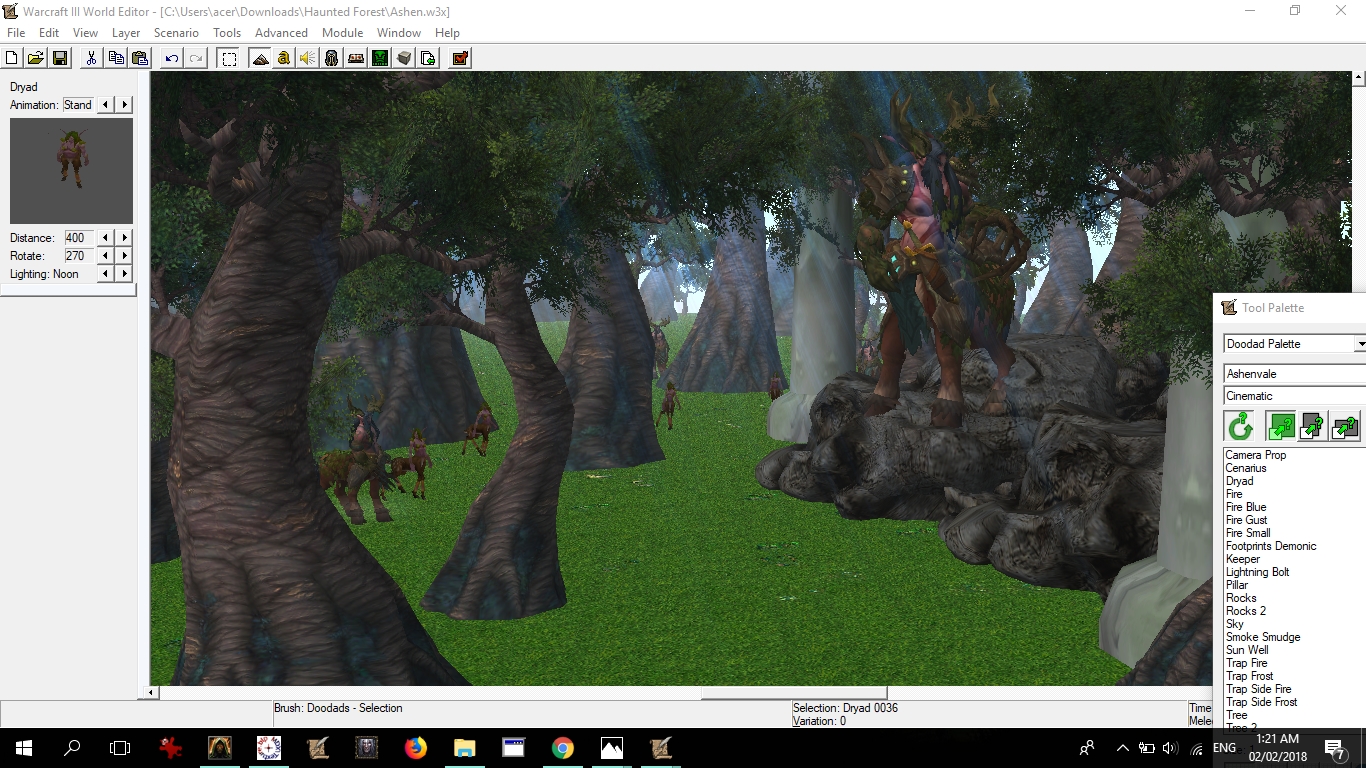Step Animation to previous with left arrow

click(106, 105)
